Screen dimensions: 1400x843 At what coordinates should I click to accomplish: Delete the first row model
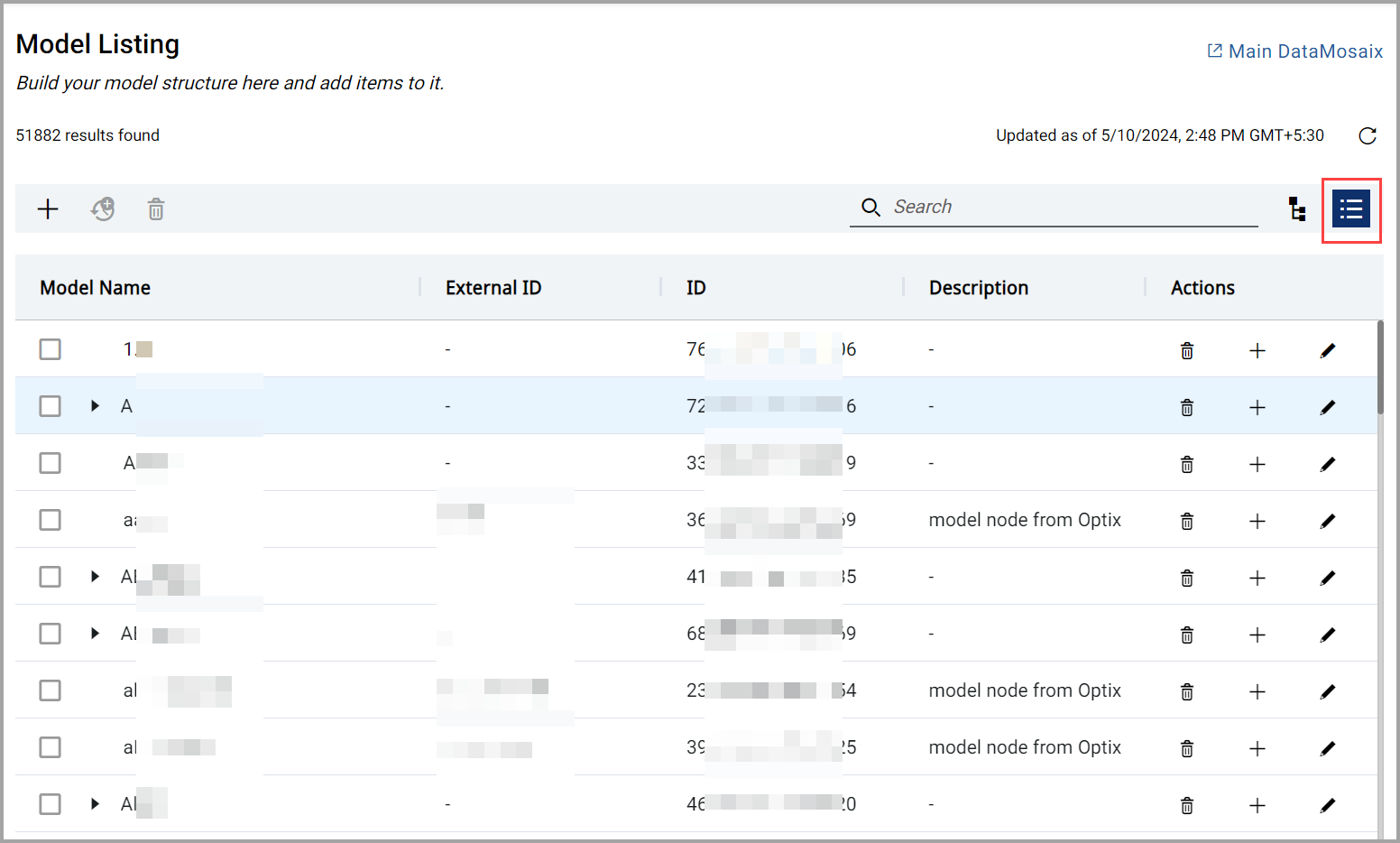(x=1187, y=350)
